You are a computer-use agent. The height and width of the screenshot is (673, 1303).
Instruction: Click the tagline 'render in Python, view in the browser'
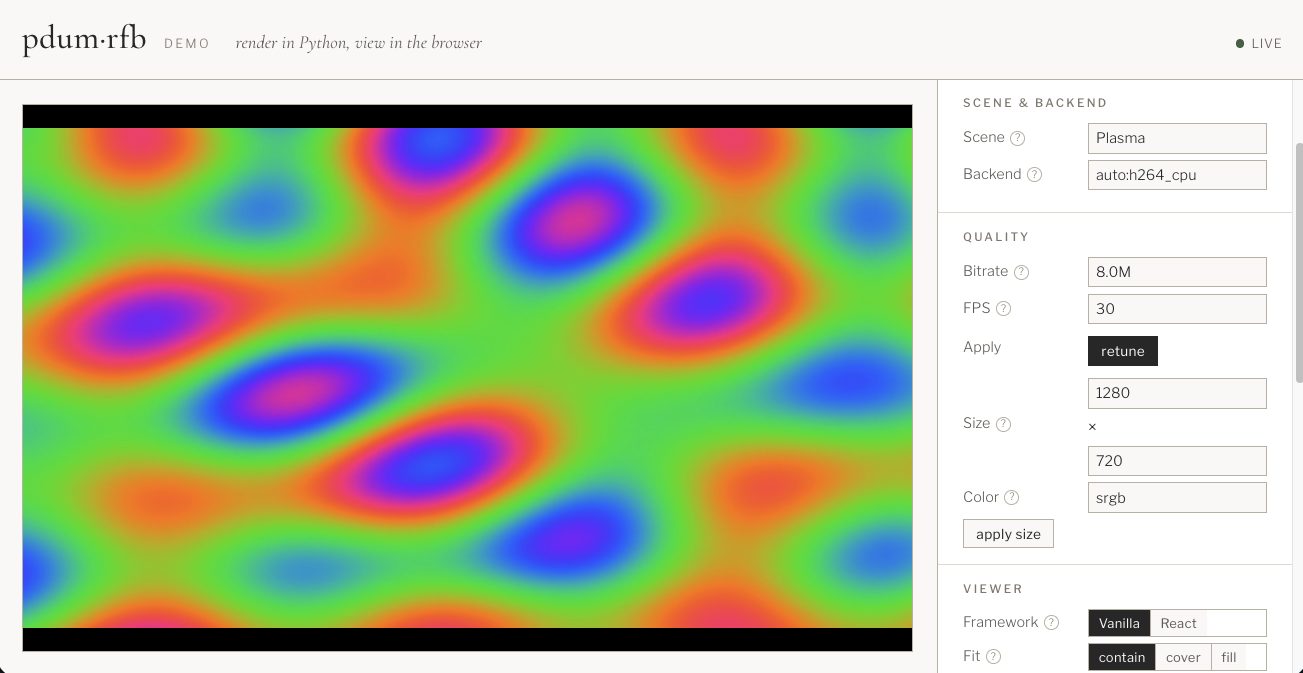coord(358,43)
